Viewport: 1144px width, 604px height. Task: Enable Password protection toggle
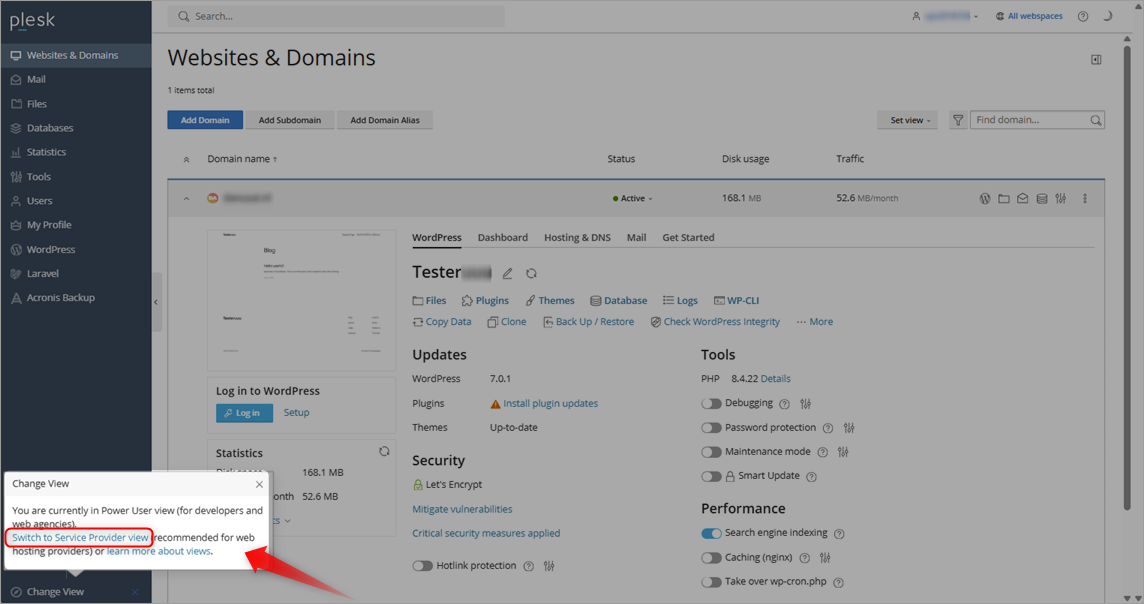point(711,428)
